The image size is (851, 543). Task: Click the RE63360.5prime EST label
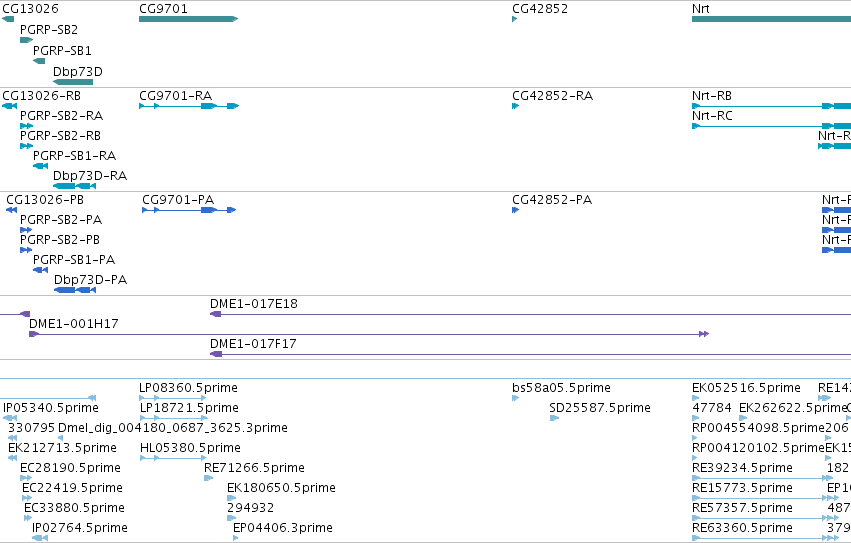tap(742, 528)
